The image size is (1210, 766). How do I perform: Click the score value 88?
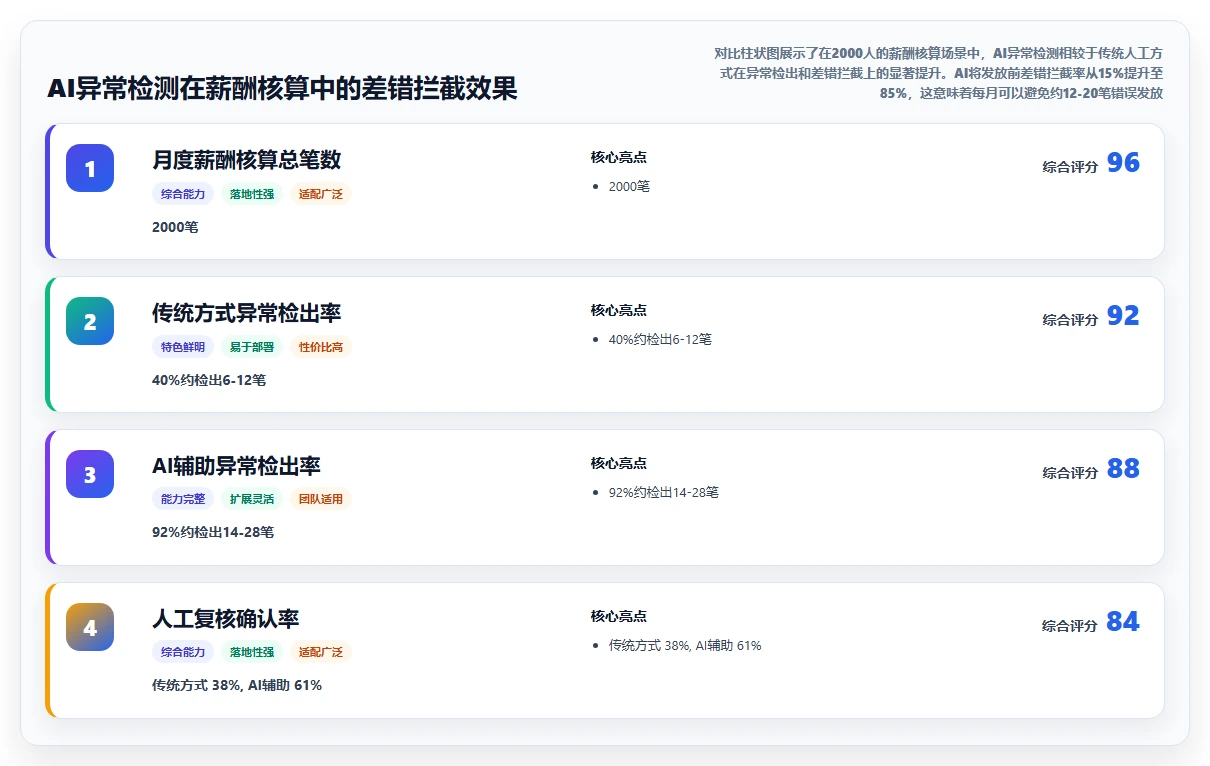point(1123,469)
